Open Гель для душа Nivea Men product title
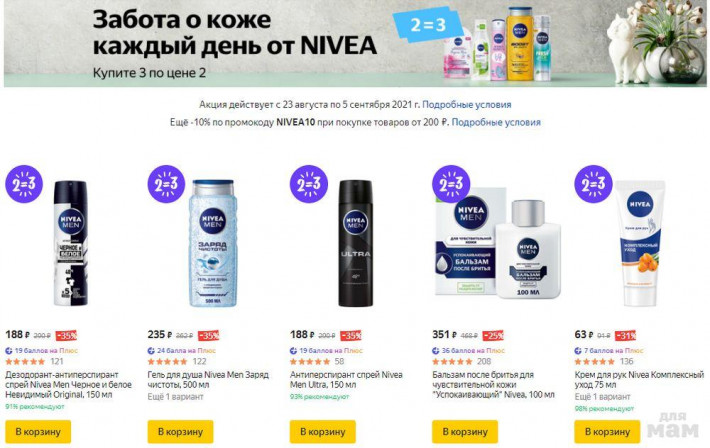The height and width of the screenshot is (448, 710). [x=208, y=380]
